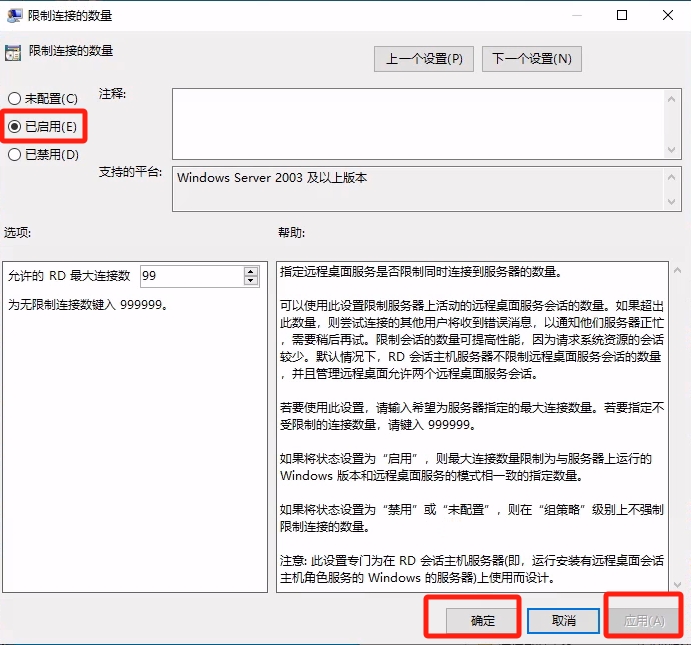Confirm with the 确定 button

(483, 621)
